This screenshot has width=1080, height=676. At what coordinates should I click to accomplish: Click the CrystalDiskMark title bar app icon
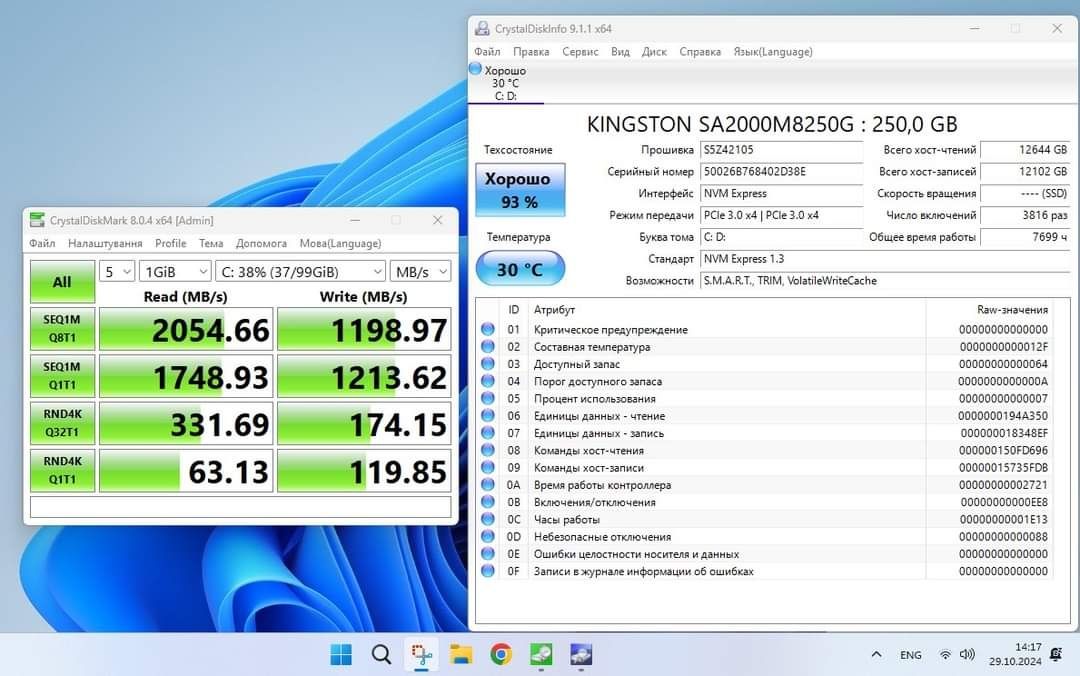(x=37, y=220)
